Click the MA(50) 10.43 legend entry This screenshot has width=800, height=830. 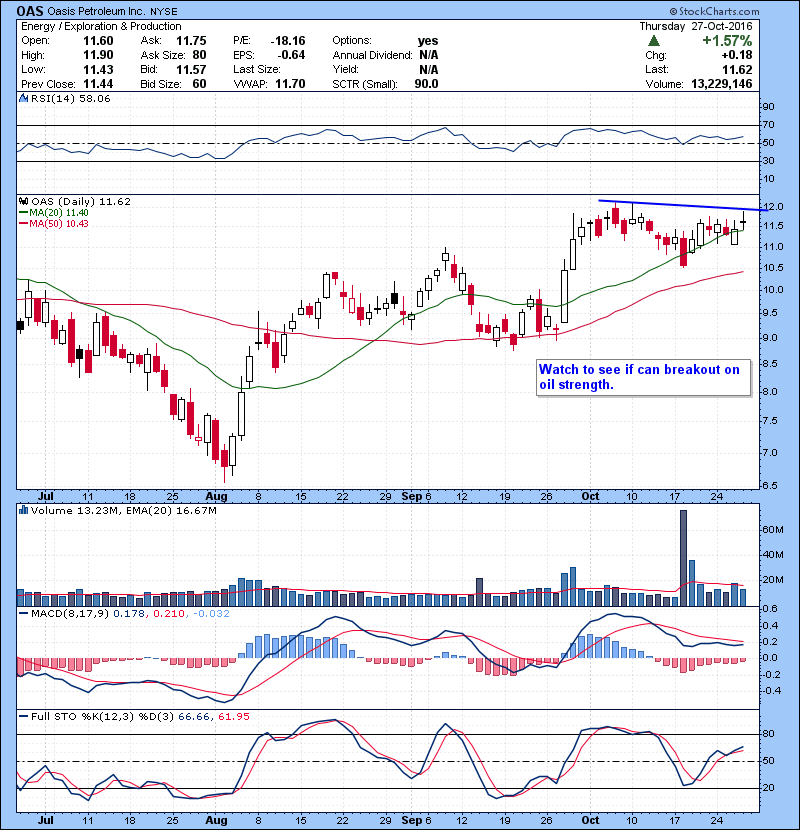(x=53, y=224)
